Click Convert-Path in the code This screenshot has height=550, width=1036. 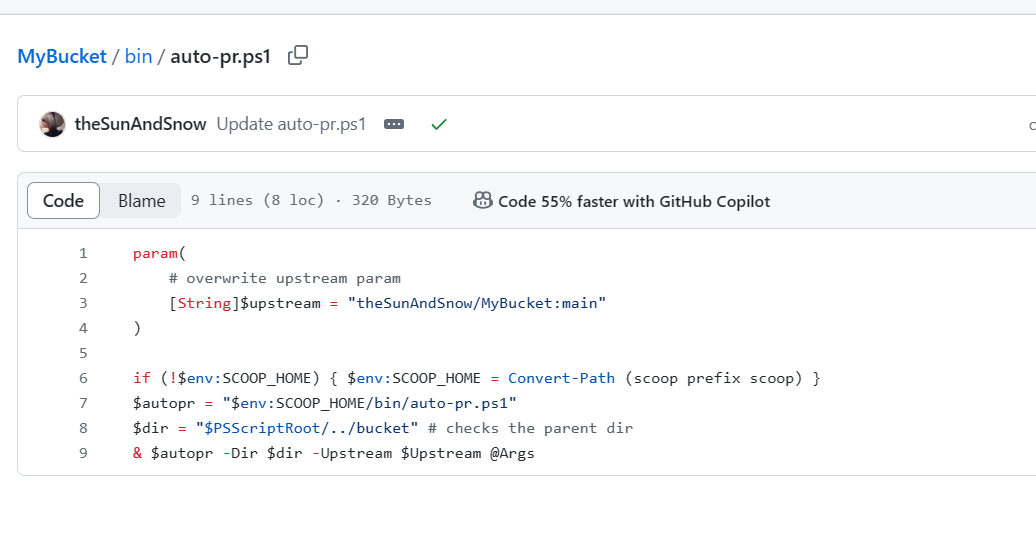561,378
